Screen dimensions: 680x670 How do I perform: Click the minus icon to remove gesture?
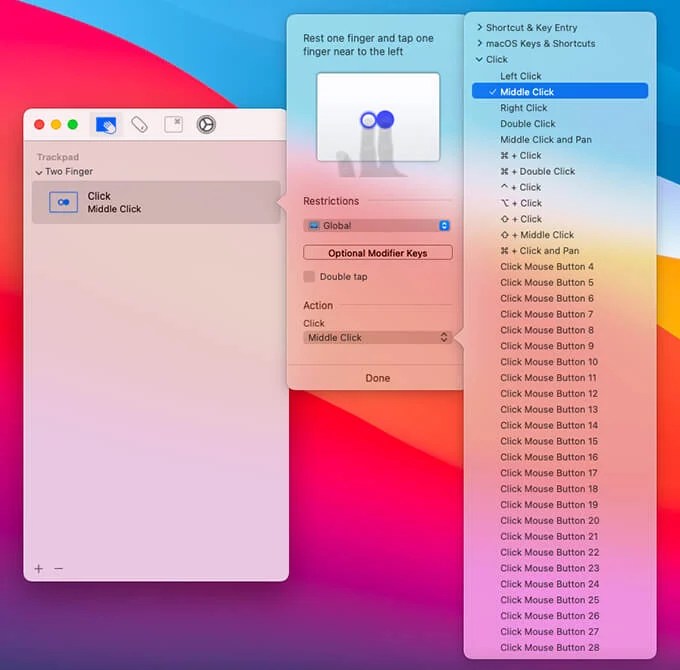(x=59, y=569)
